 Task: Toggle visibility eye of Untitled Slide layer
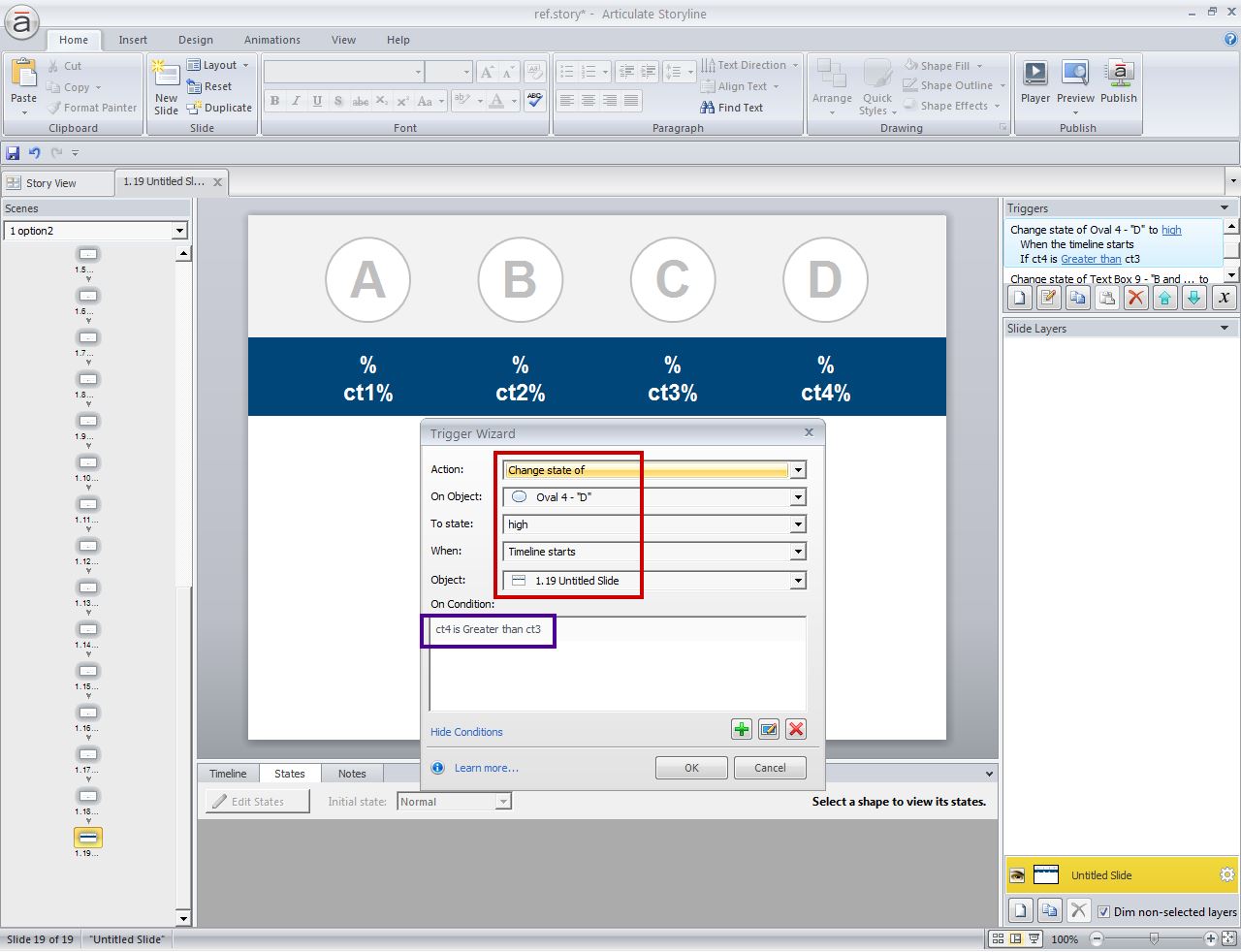pos(1017,875)
